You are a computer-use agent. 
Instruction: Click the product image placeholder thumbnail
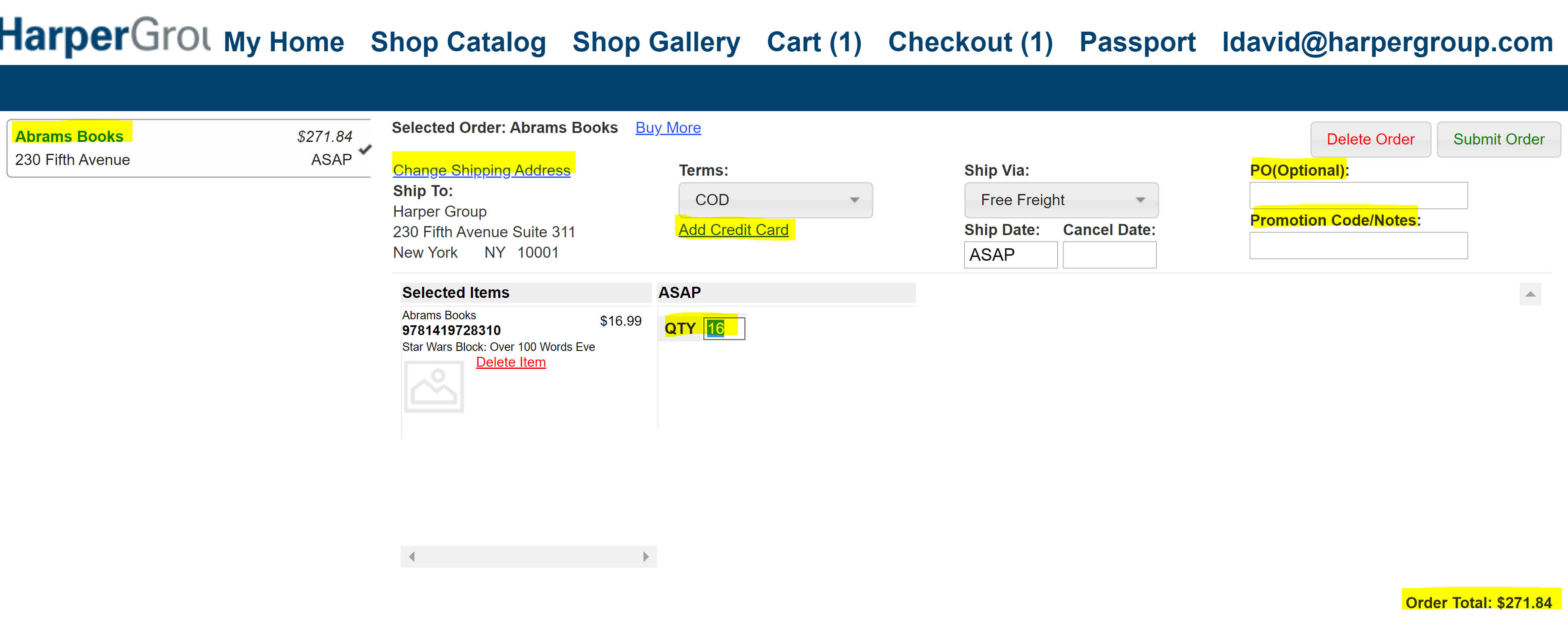point(434,386)
